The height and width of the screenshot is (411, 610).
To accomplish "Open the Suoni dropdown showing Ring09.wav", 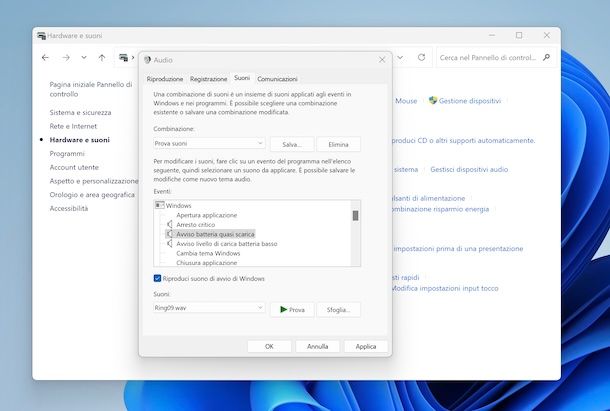I will (x=209, y=308).
